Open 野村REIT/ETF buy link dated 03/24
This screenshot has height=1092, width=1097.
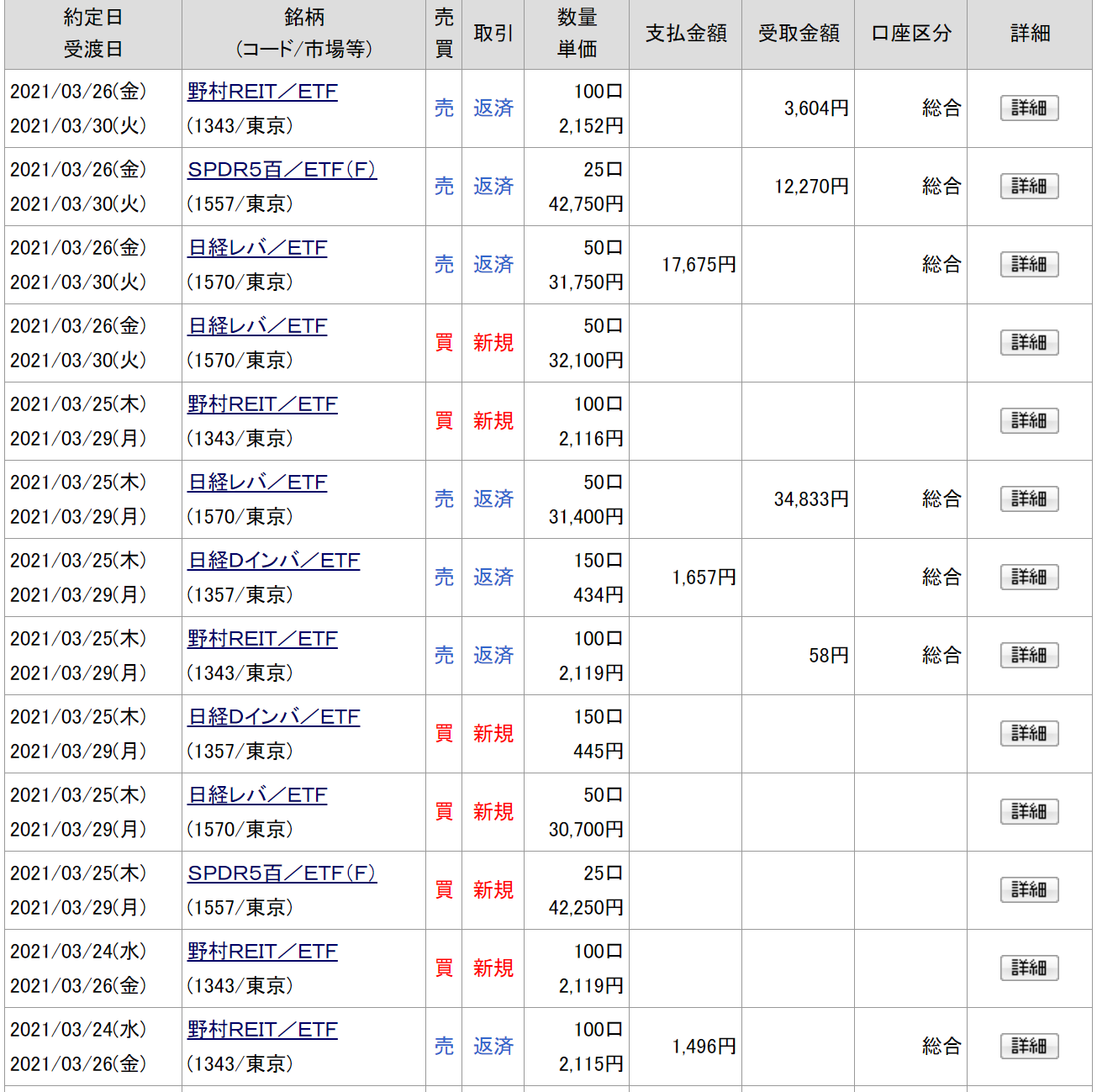(262, 952)
